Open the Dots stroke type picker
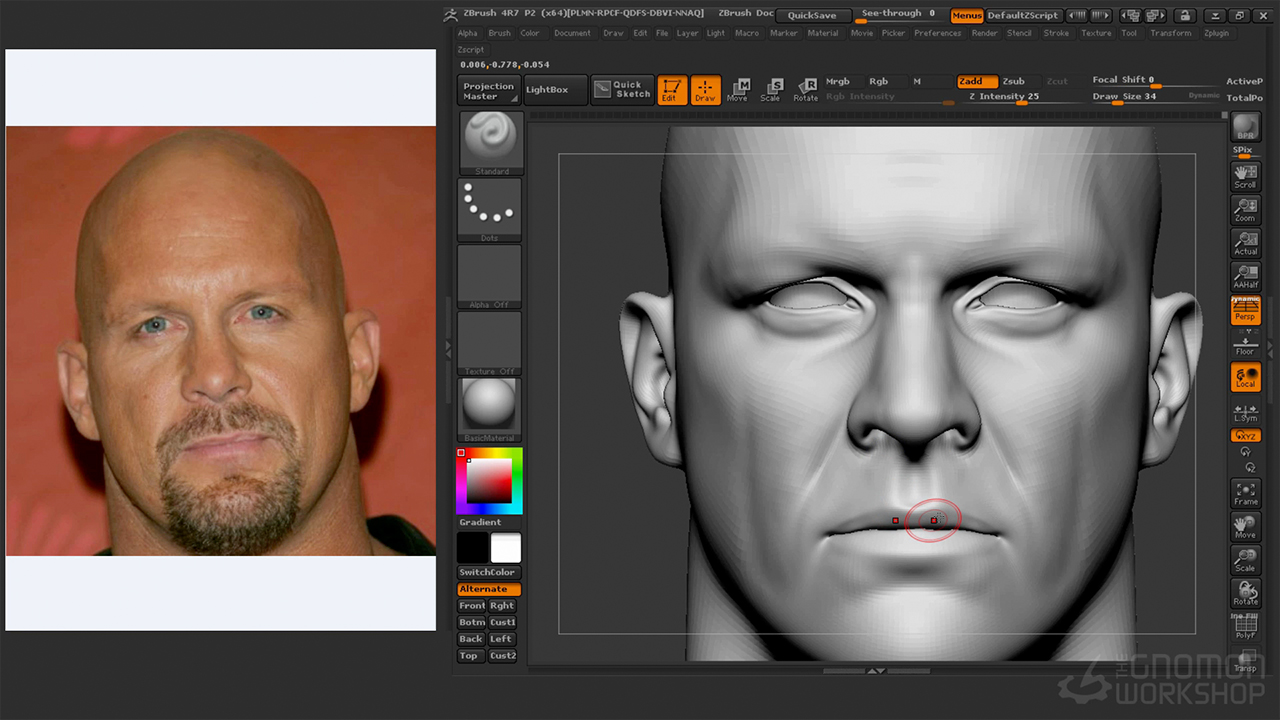The height and width of the screenshot is (720, 1280). [x=490, y=209]
